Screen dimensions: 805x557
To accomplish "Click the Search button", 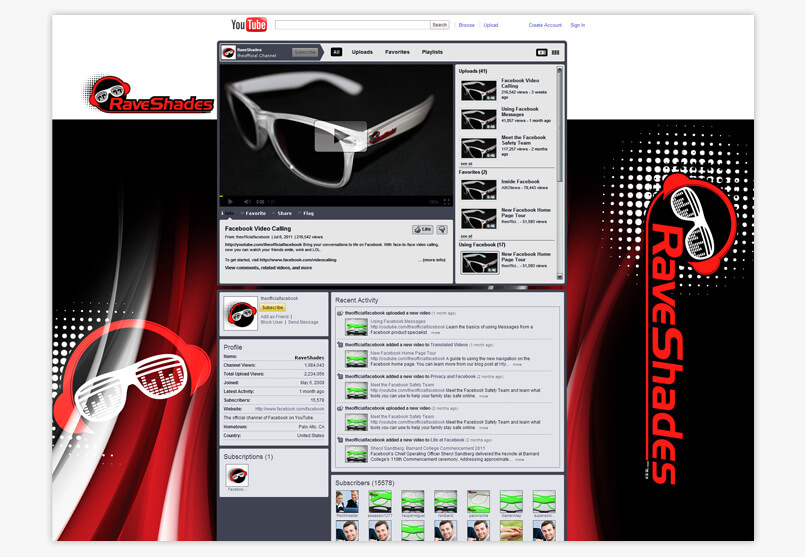I will (439, 25).
